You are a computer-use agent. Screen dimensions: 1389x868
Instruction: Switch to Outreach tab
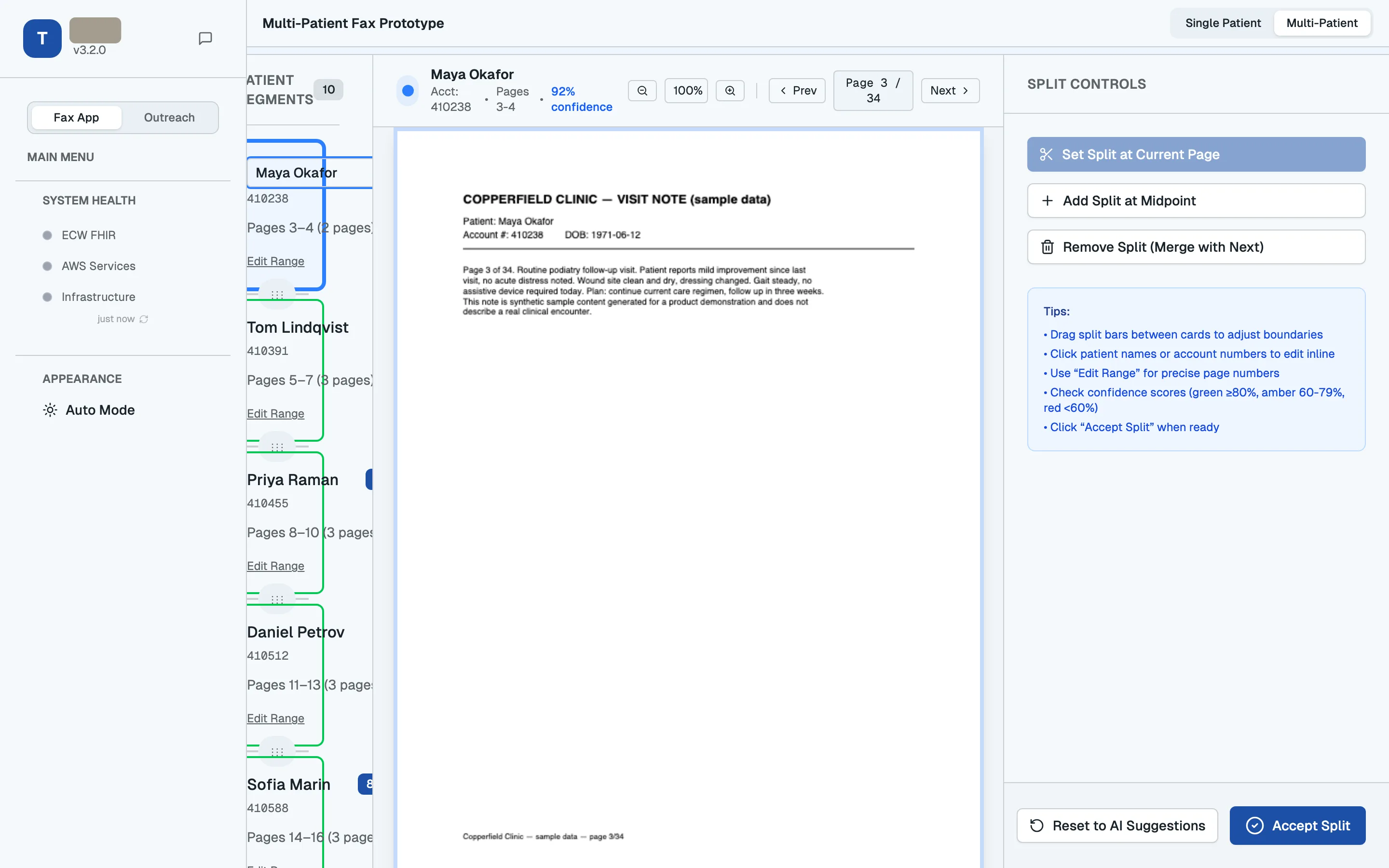point(169,118)
